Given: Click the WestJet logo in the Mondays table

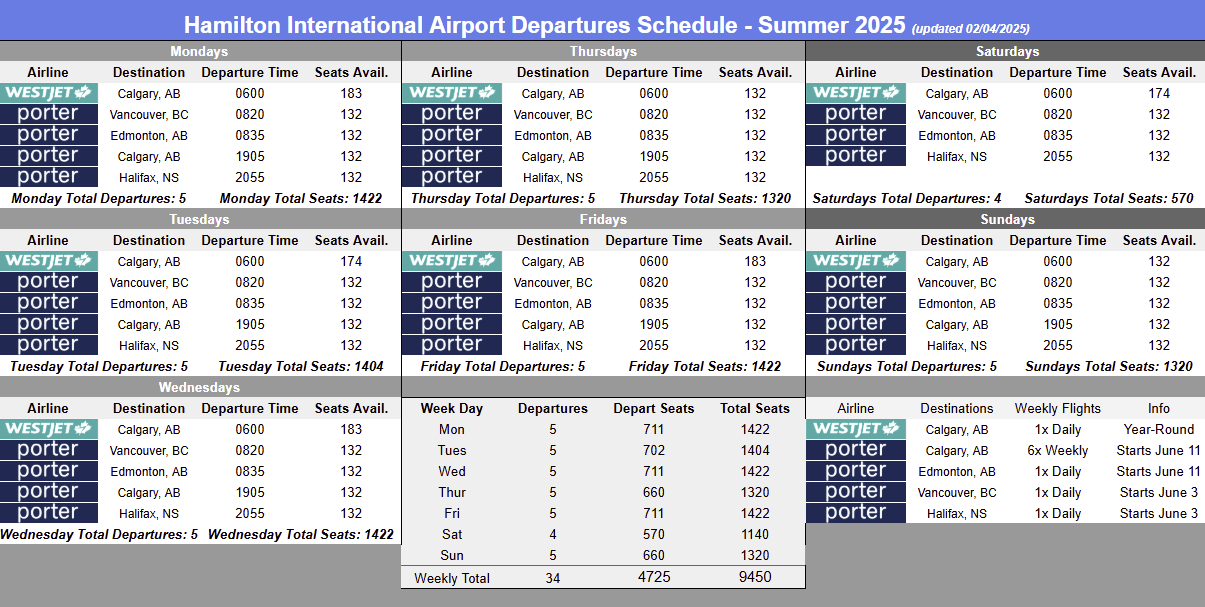Looking at the screenshot, I should [48, 93].
